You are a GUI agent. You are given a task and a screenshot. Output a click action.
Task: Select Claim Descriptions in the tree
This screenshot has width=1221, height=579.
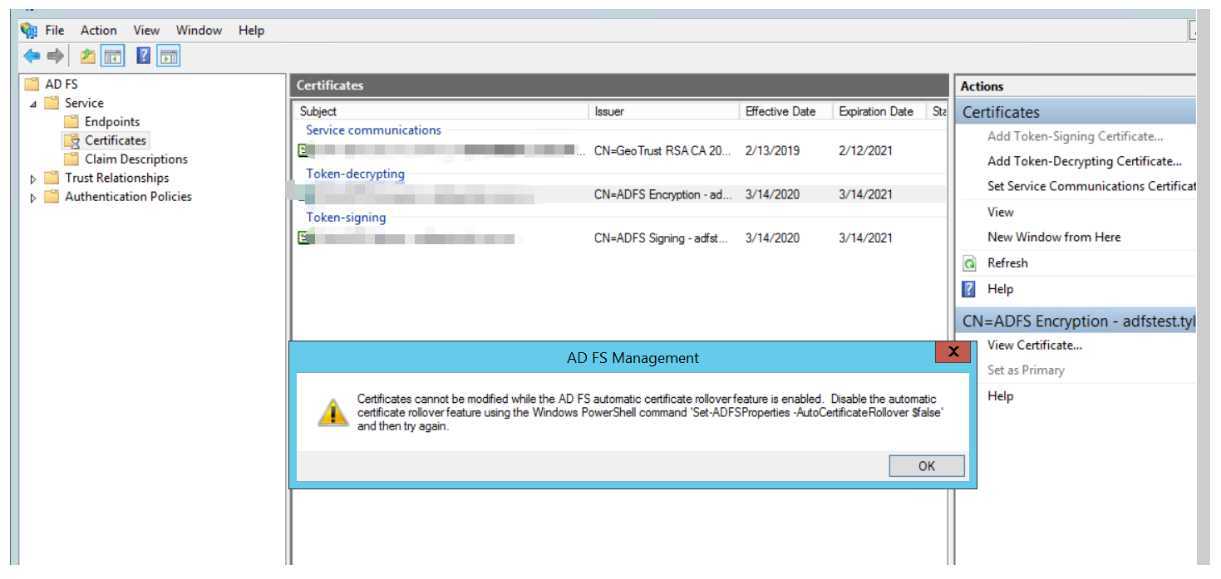tap(136, 159)
